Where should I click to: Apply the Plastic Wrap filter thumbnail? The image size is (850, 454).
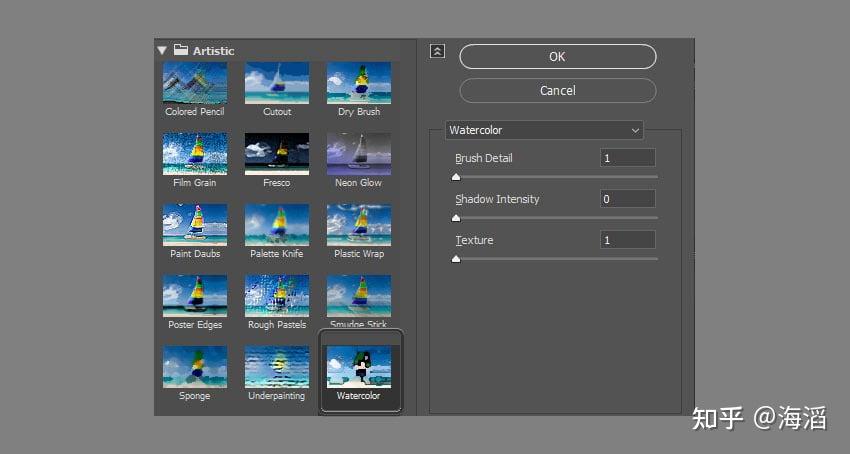point(359,225)
